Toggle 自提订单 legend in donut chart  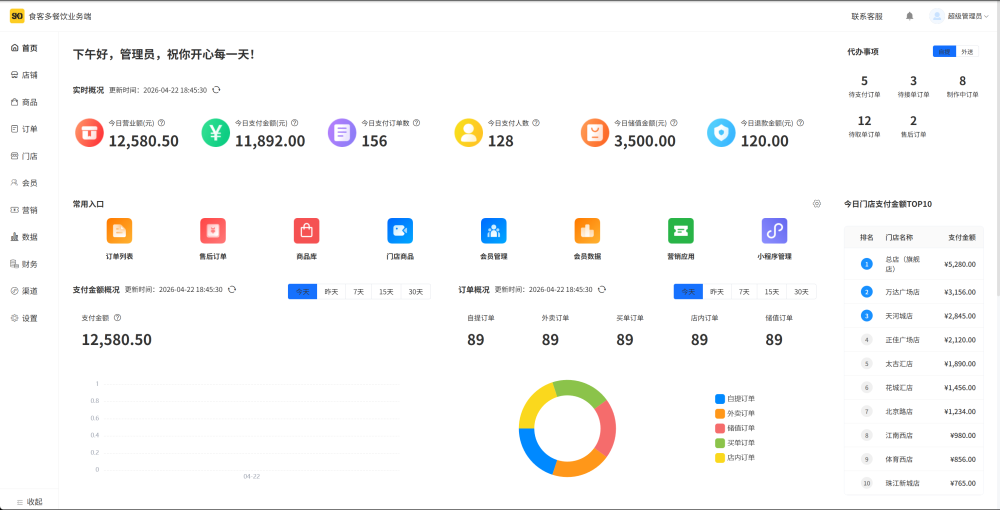[735, 399]
